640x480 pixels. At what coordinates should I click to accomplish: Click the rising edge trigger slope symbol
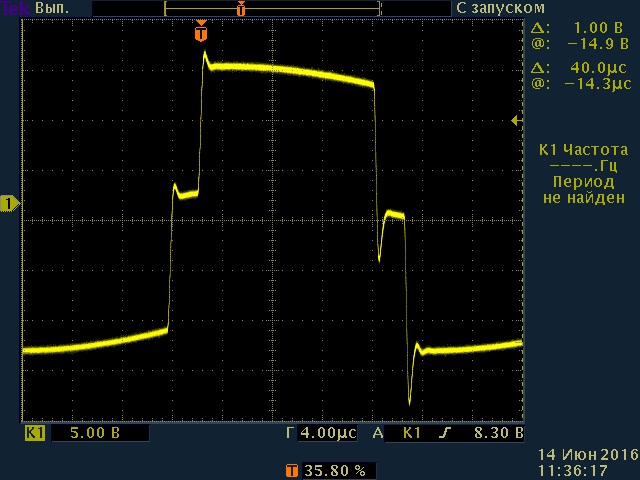439,435
